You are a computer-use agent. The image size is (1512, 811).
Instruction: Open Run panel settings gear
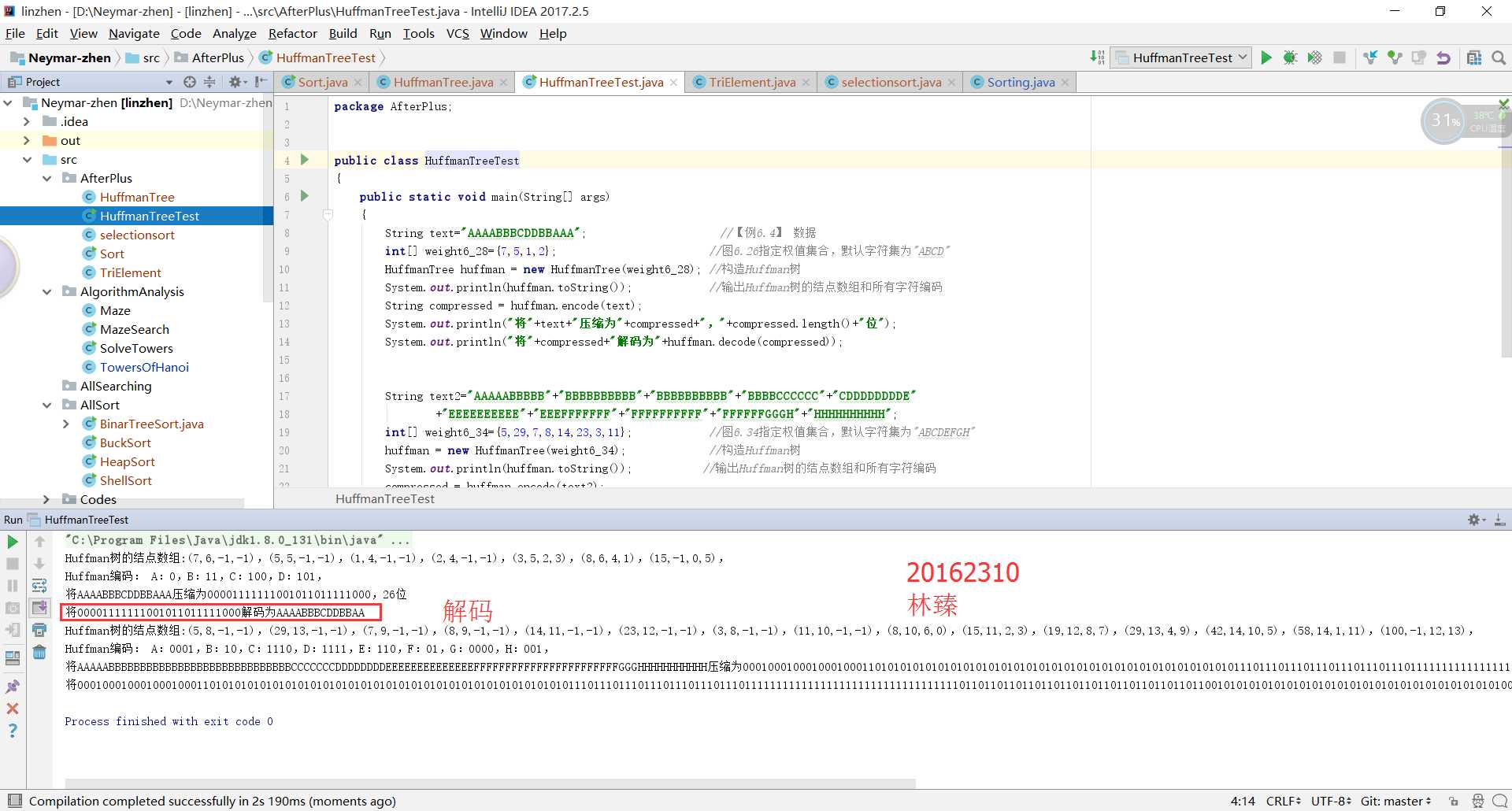1476,520
